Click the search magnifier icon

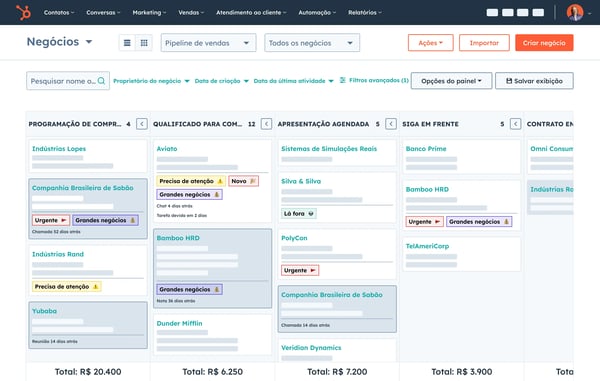pos(101,81)
